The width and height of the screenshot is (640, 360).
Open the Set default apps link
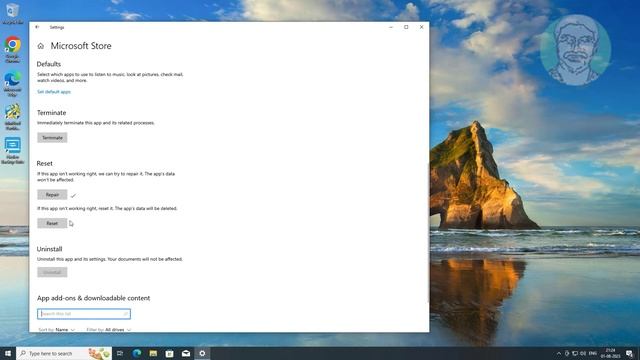point(54,92)
